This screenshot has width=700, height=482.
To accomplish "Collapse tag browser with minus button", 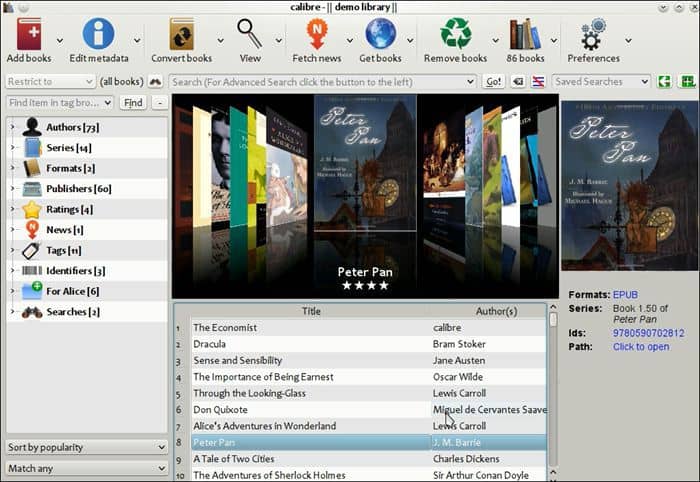I will pos(159,103).
